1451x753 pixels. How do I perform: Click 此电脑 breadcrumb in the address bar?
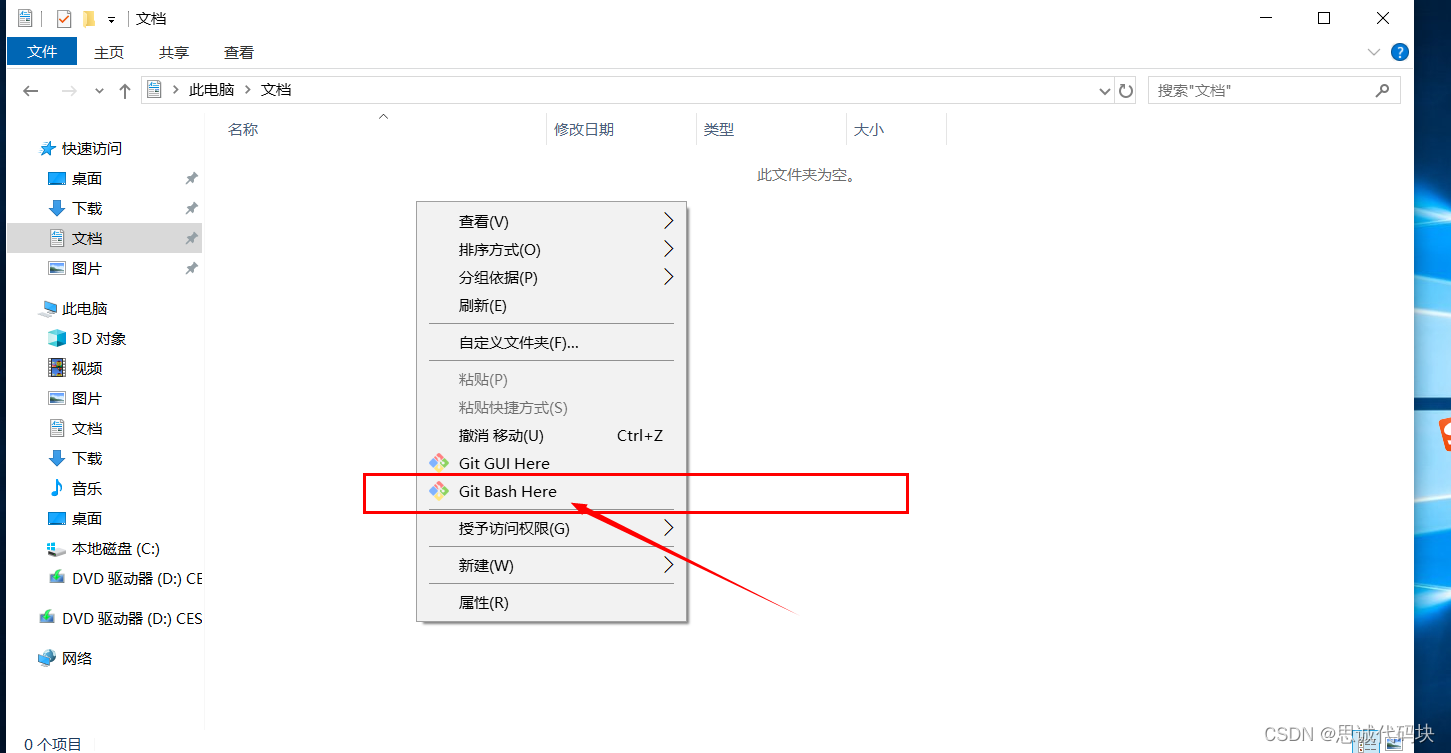click(212, 89)
